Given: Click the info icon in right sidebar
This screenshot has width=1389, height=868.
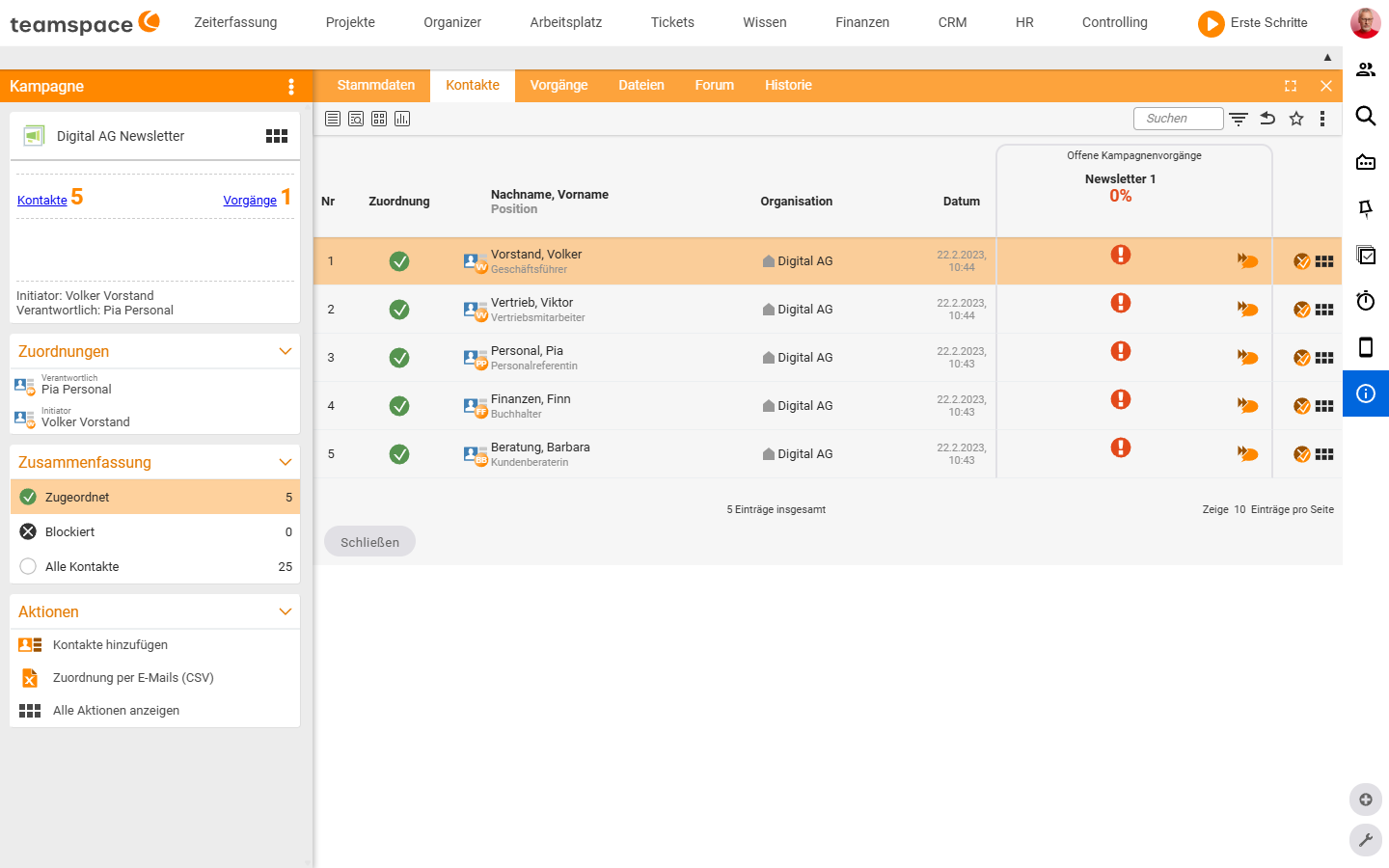Looking at the screenshot, I should (x=1365, y=393).
